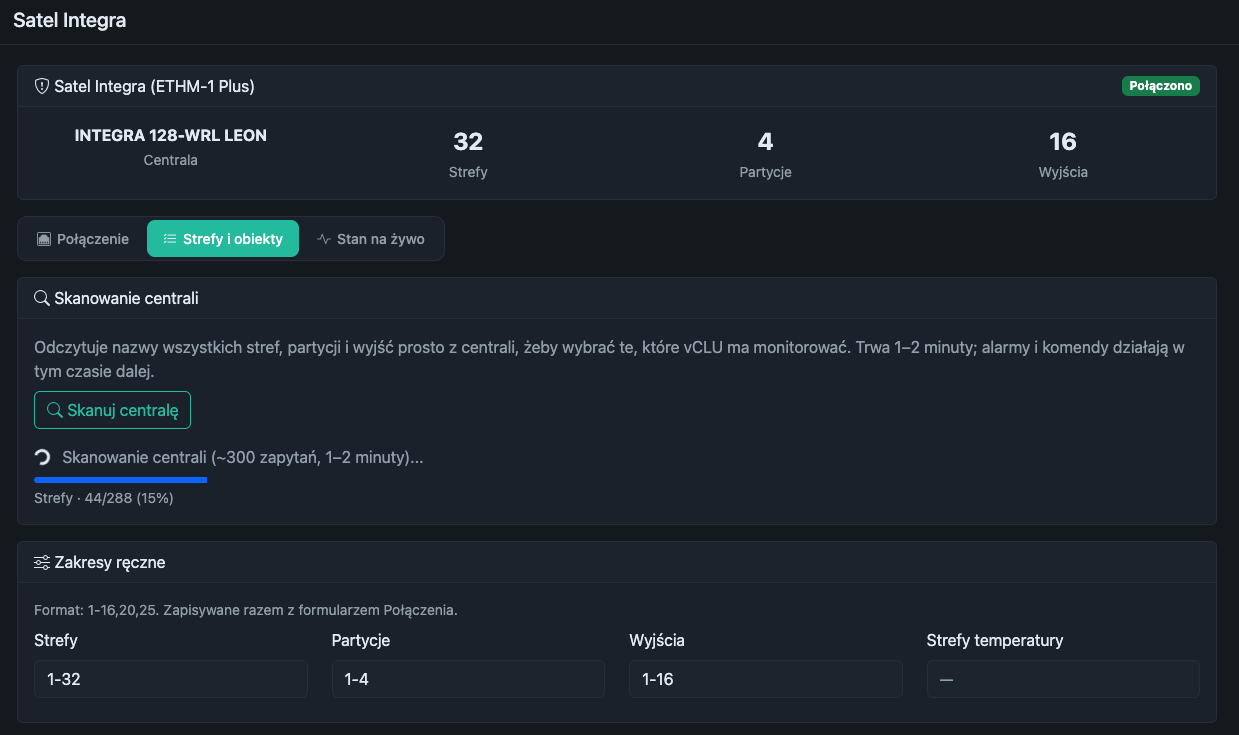Click the shield icon beside Satel Integra (ETHM-1 Plus)
Screen dimensions: 1239x735
click(42, 87)
